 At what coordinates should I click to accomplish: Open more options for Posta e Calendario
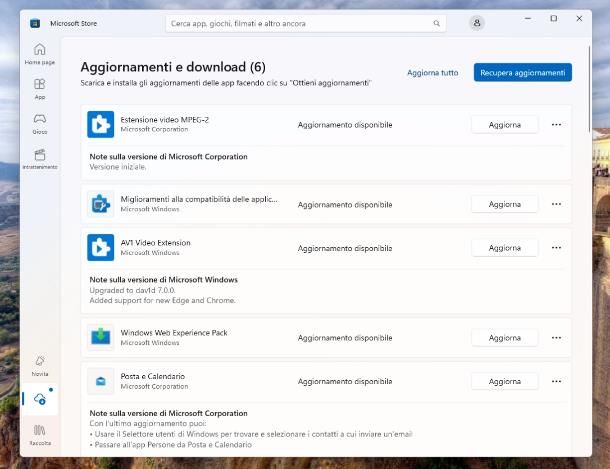(x=556, y=381)
